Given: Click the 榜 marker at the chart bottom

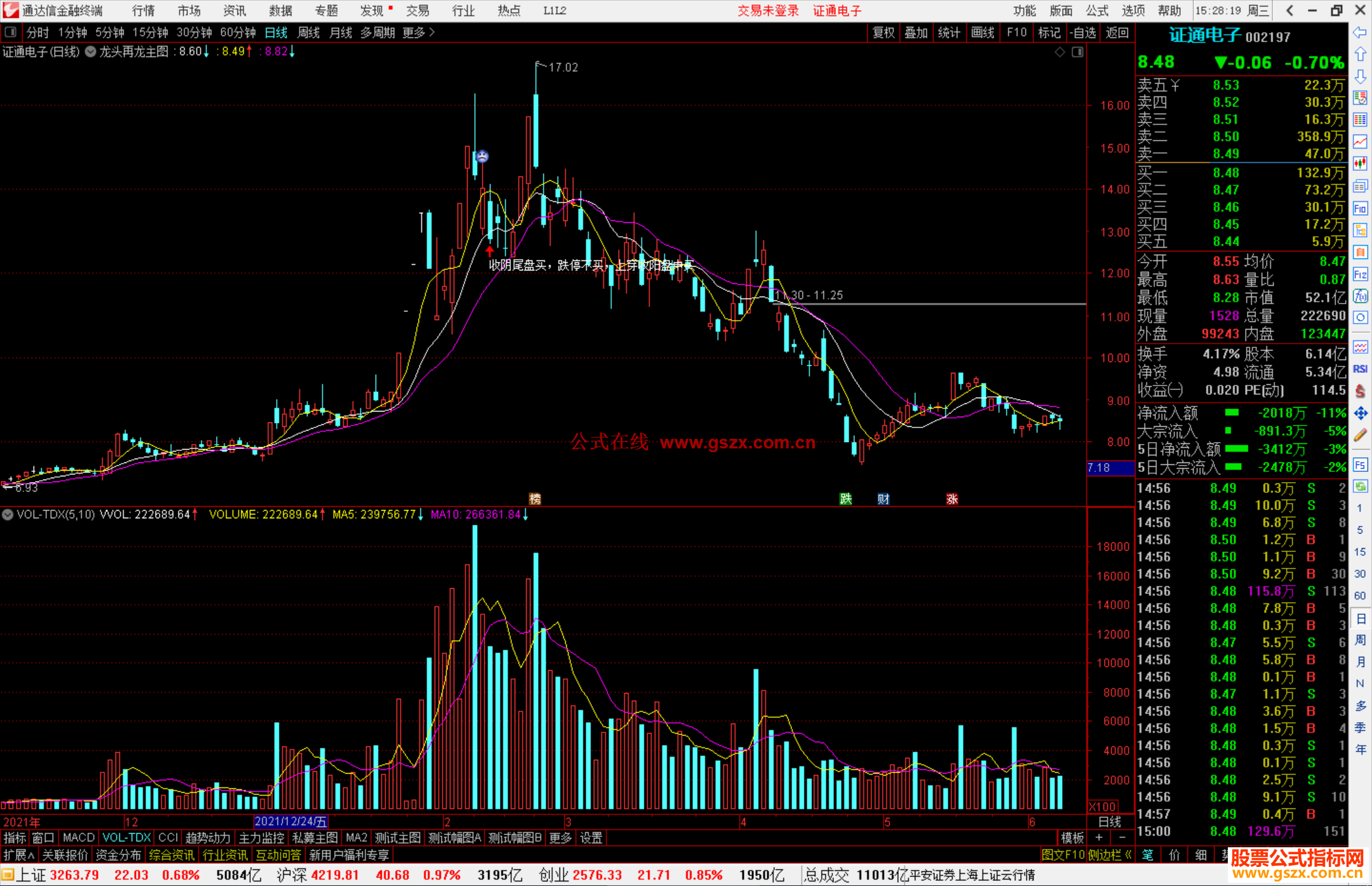Looking at the screenshot, I should pos(535,499).
